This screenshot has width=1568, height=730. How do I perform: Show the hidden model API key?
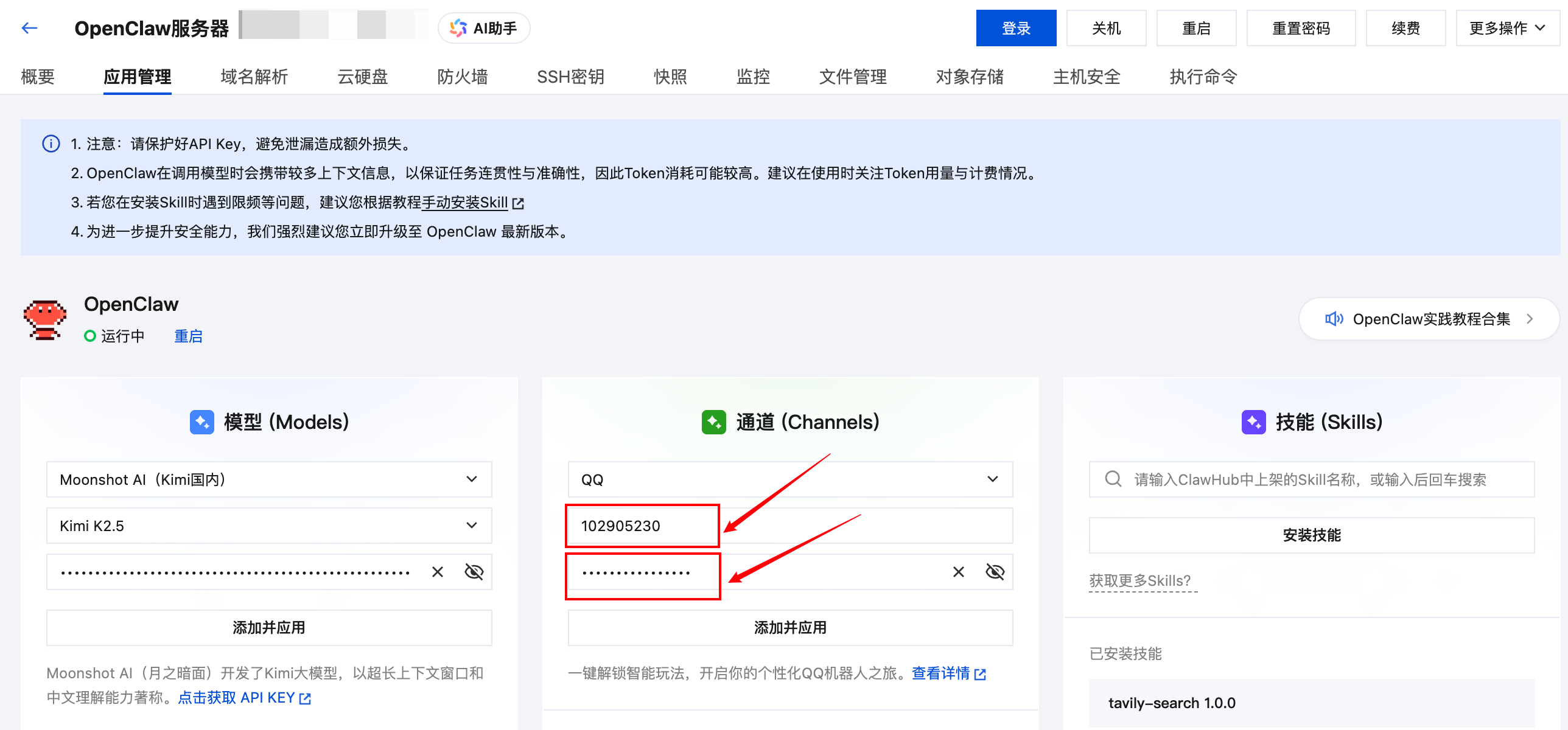click(x=474, y=571)
